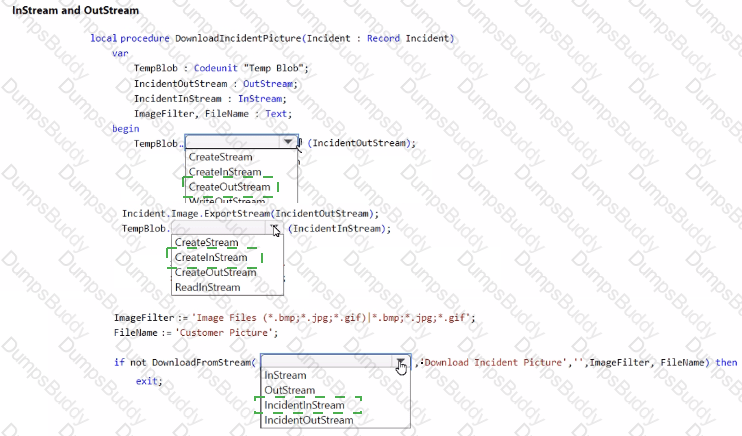The width and height of the screenshot is (742, 436).
Task: Pick IncidentInStream in the DownloadFromStream list
Action: click(x=307, y=405)
